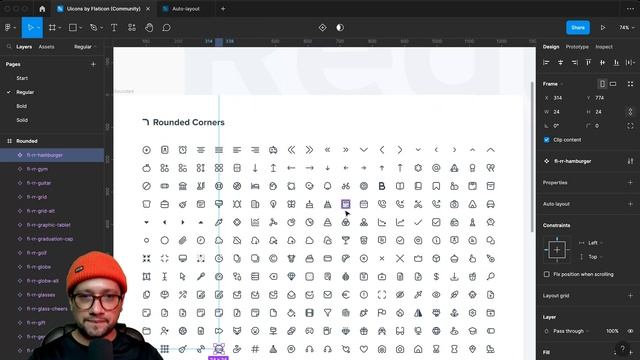This screenshot has width=640, height=360.
Task: Select the Pen tool
Action: coord(93,28)
